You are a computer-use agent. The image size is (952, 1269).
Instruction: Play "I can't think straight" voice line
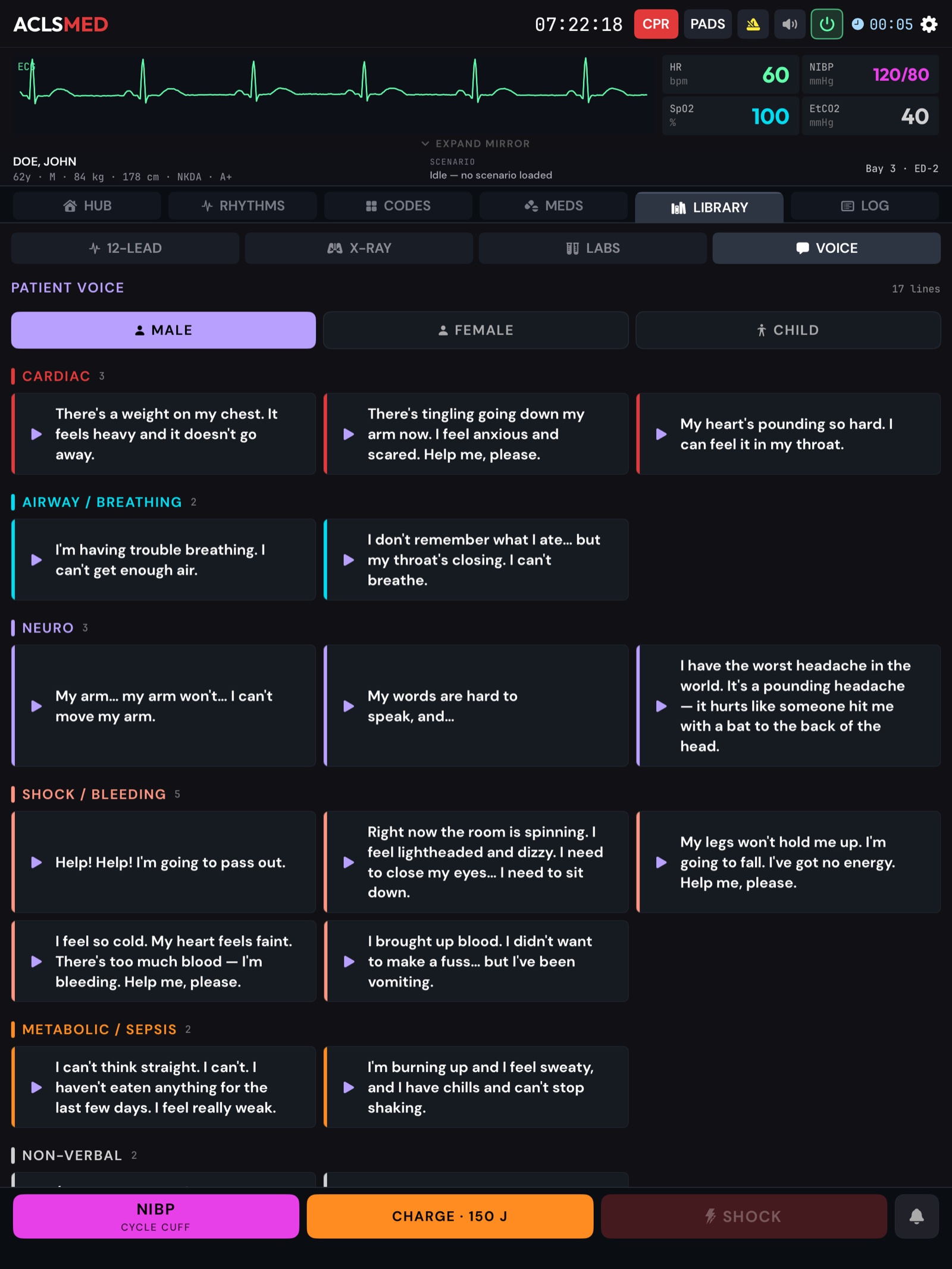coord(164,1087)
